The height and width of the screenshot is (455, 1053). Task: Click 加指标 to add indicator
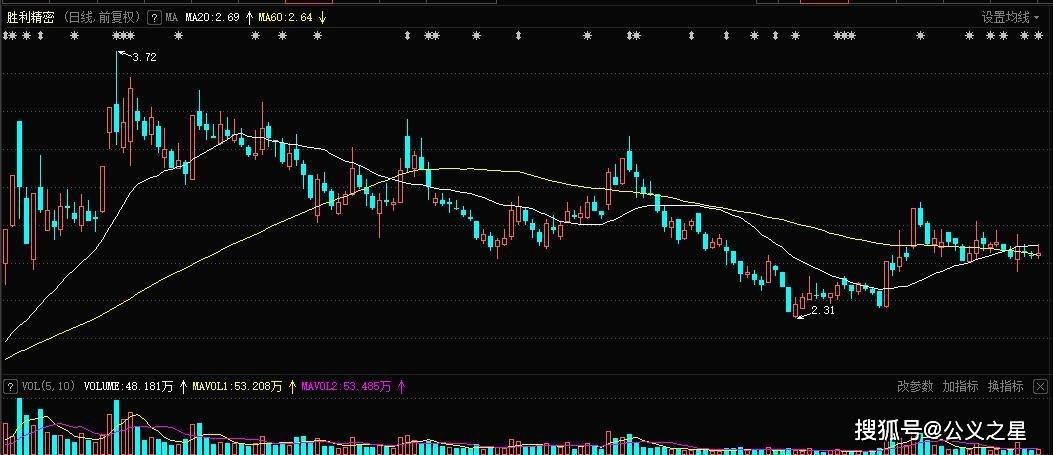960,386
